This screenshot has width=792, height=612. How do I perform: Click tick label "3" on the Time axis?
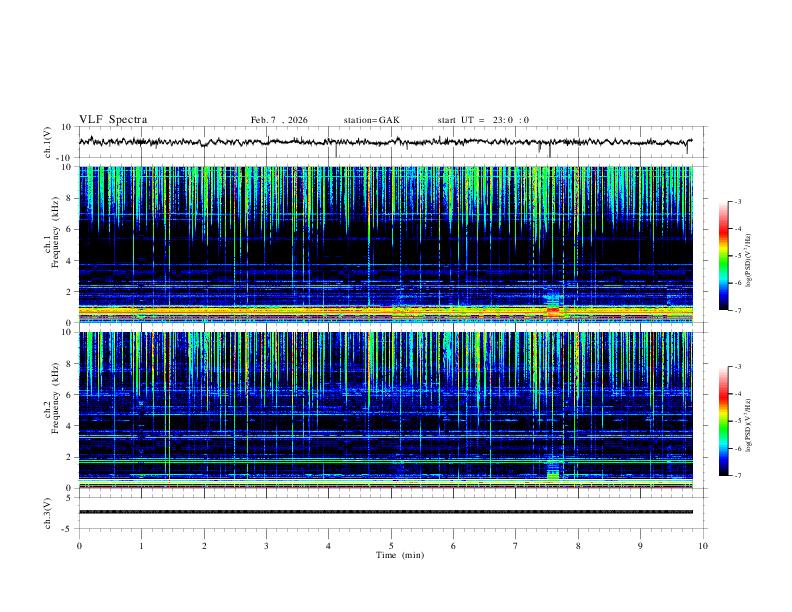266,546
